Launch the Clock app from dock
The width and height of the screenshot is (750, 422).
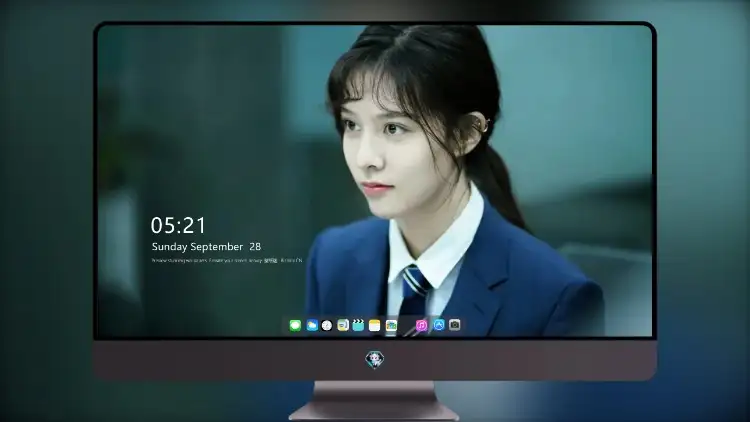327,326
